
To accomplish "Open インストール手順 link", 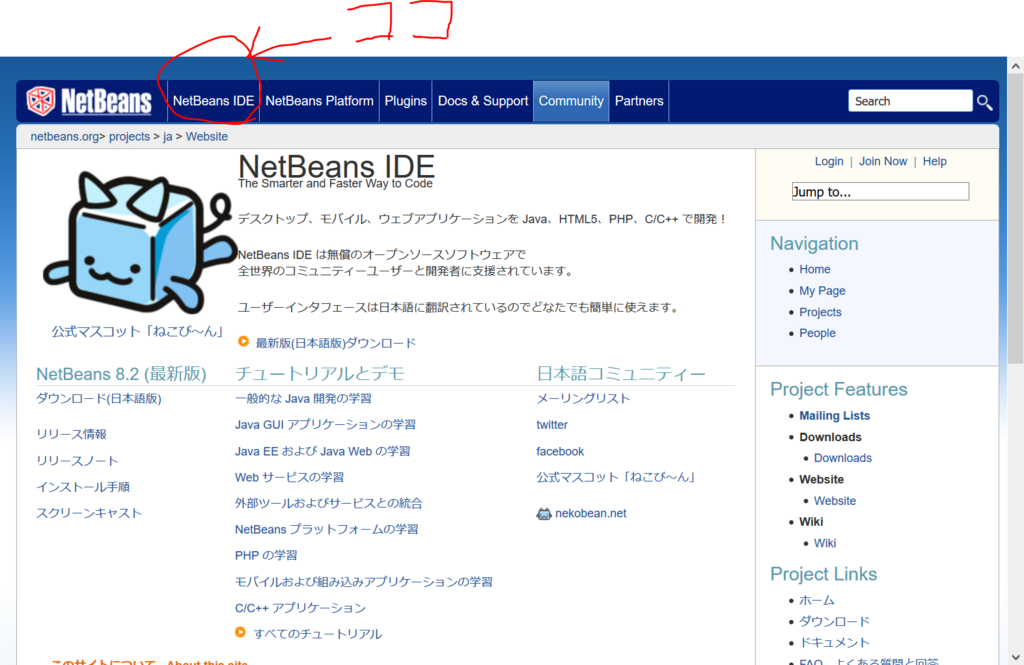I will pos(83,487).
